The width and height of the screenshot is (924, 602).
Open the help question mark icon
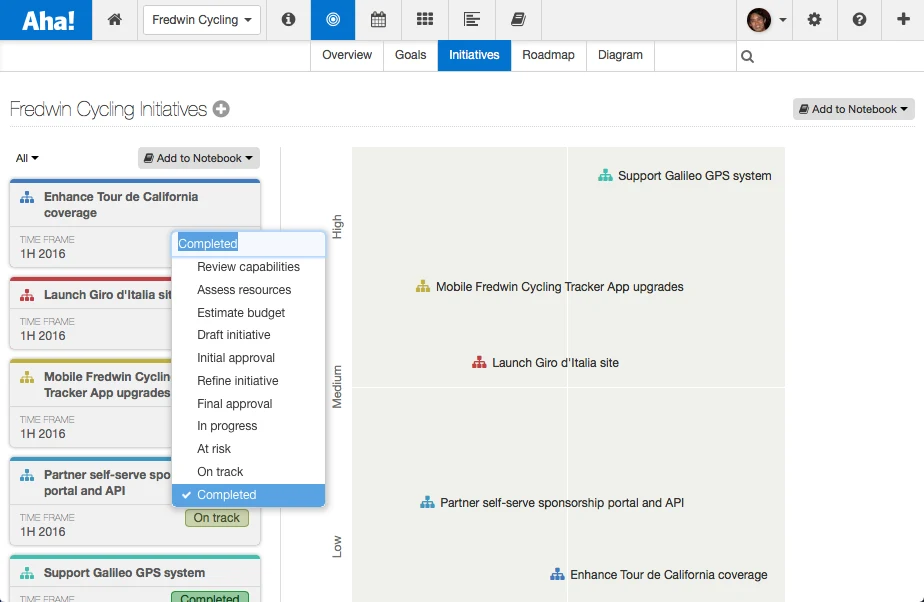(859, 20)
